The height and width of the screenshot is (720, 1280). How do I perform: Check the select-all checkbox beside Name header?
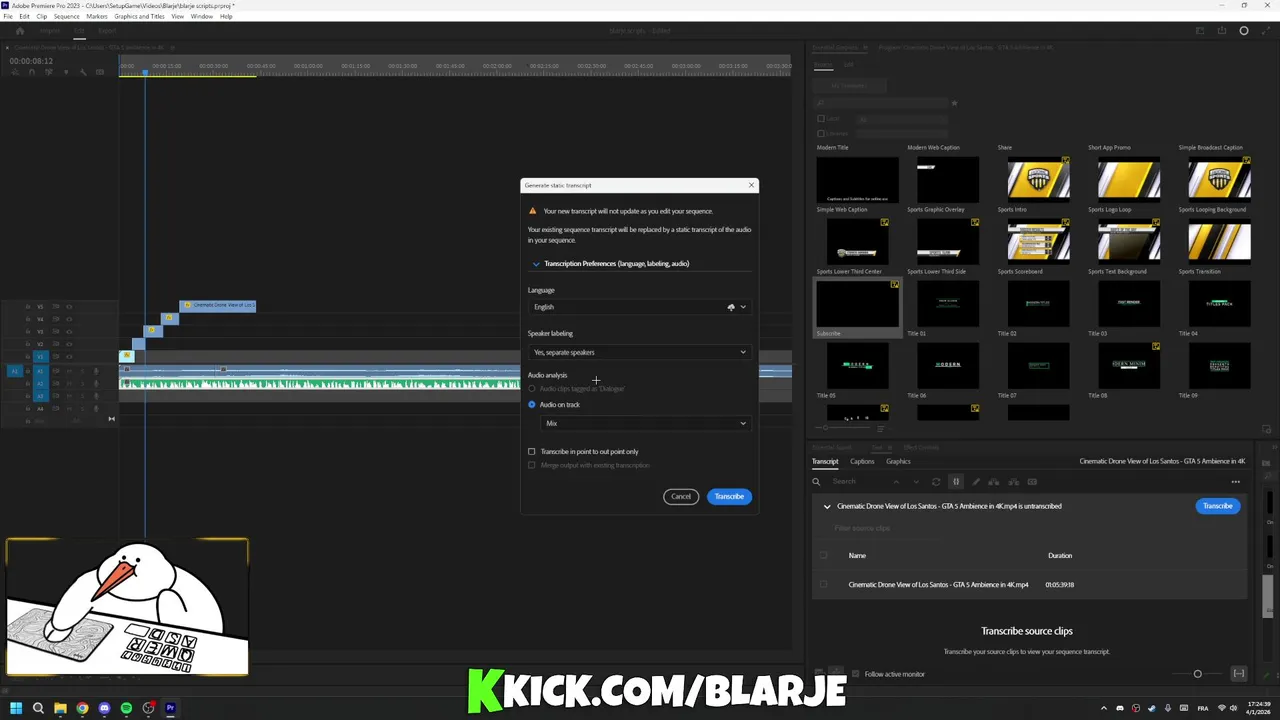(x=824, y=556)
